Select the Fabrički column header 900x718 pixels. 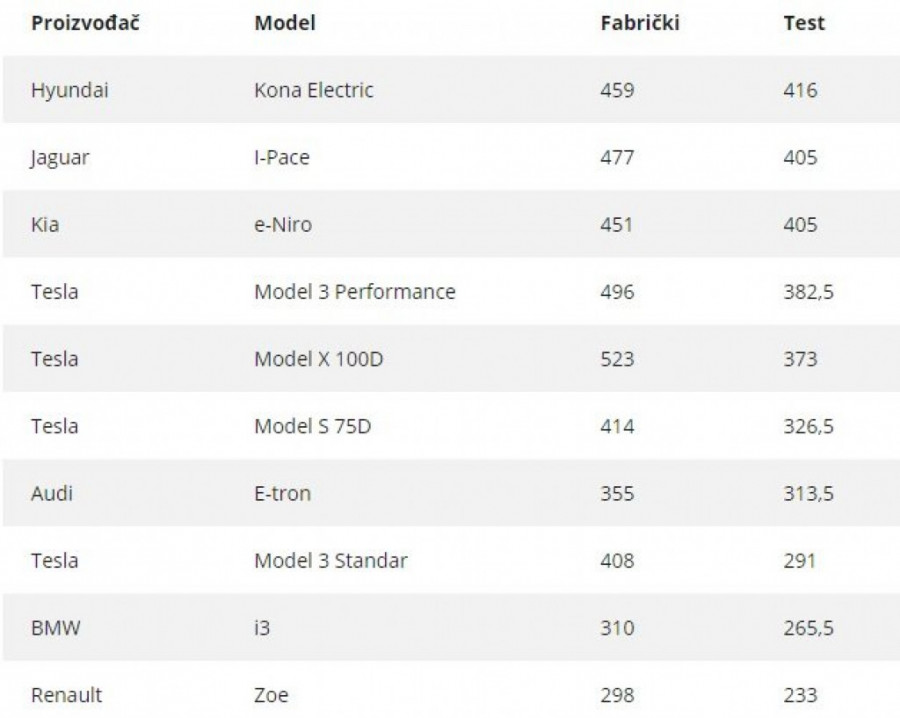tap(640, 23)
